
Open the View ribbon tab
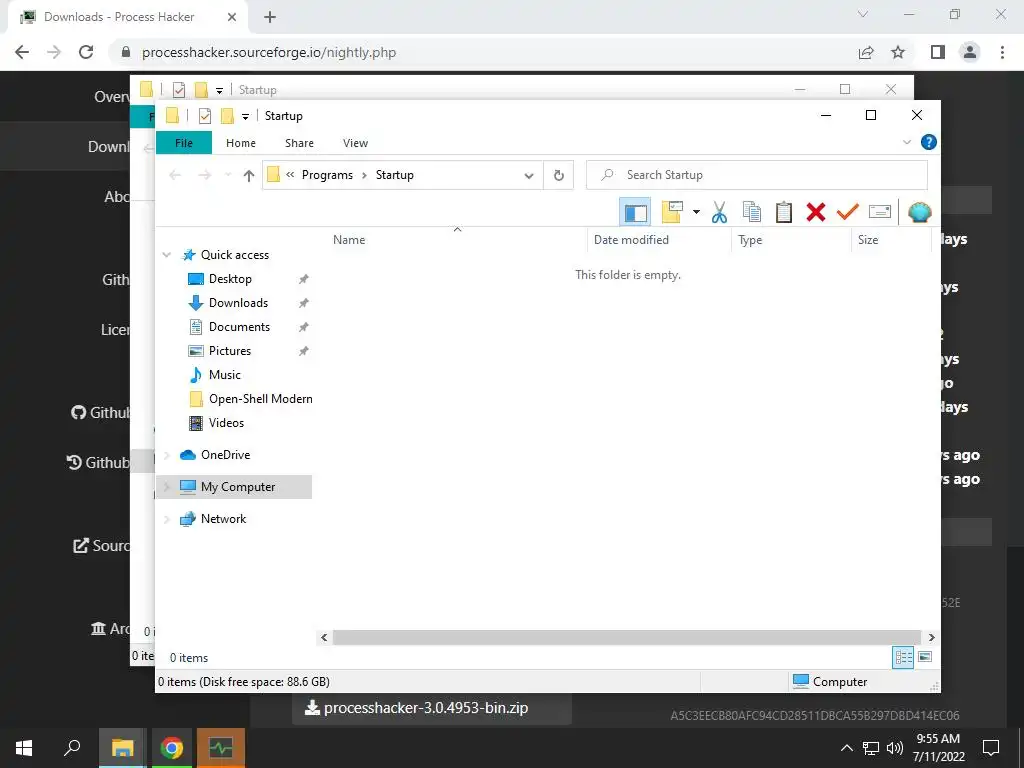coord(355,143)
